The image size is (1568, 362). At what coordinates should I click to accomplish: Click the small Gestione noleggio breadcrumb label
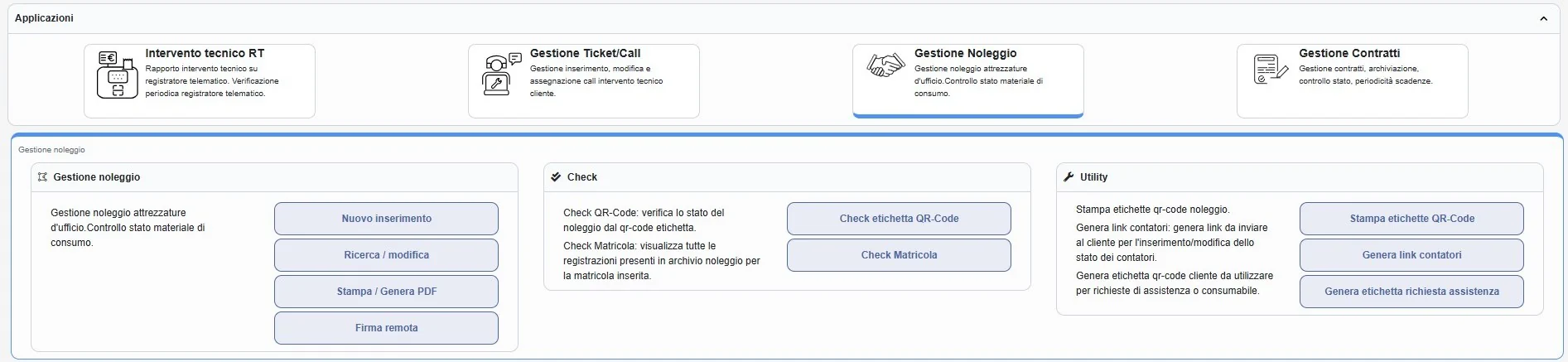pyautogui.click(x=51, y=150)
